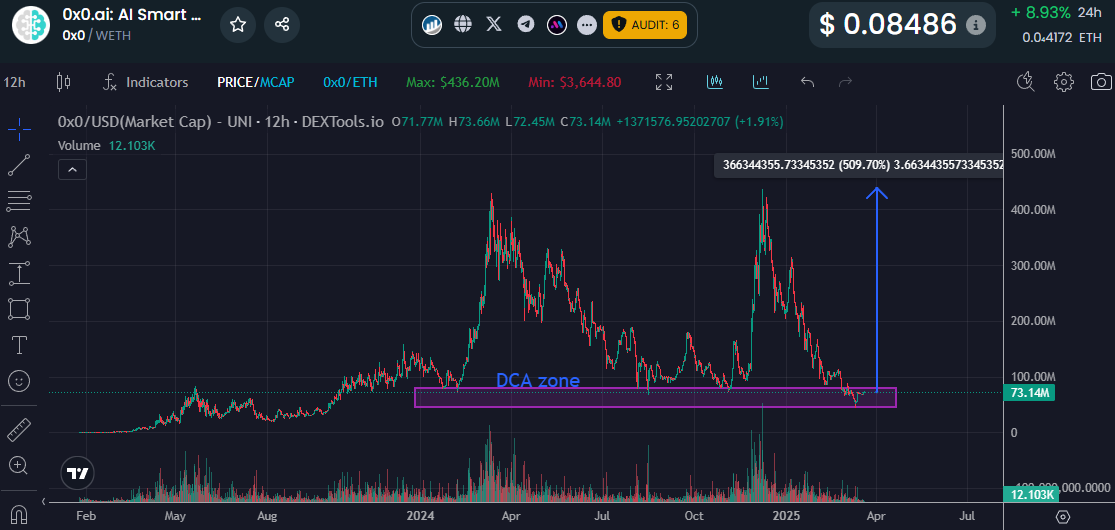Open the pink-blue M logo link
This screenshot has width=1115, height=530.
[x=556, y=25]
